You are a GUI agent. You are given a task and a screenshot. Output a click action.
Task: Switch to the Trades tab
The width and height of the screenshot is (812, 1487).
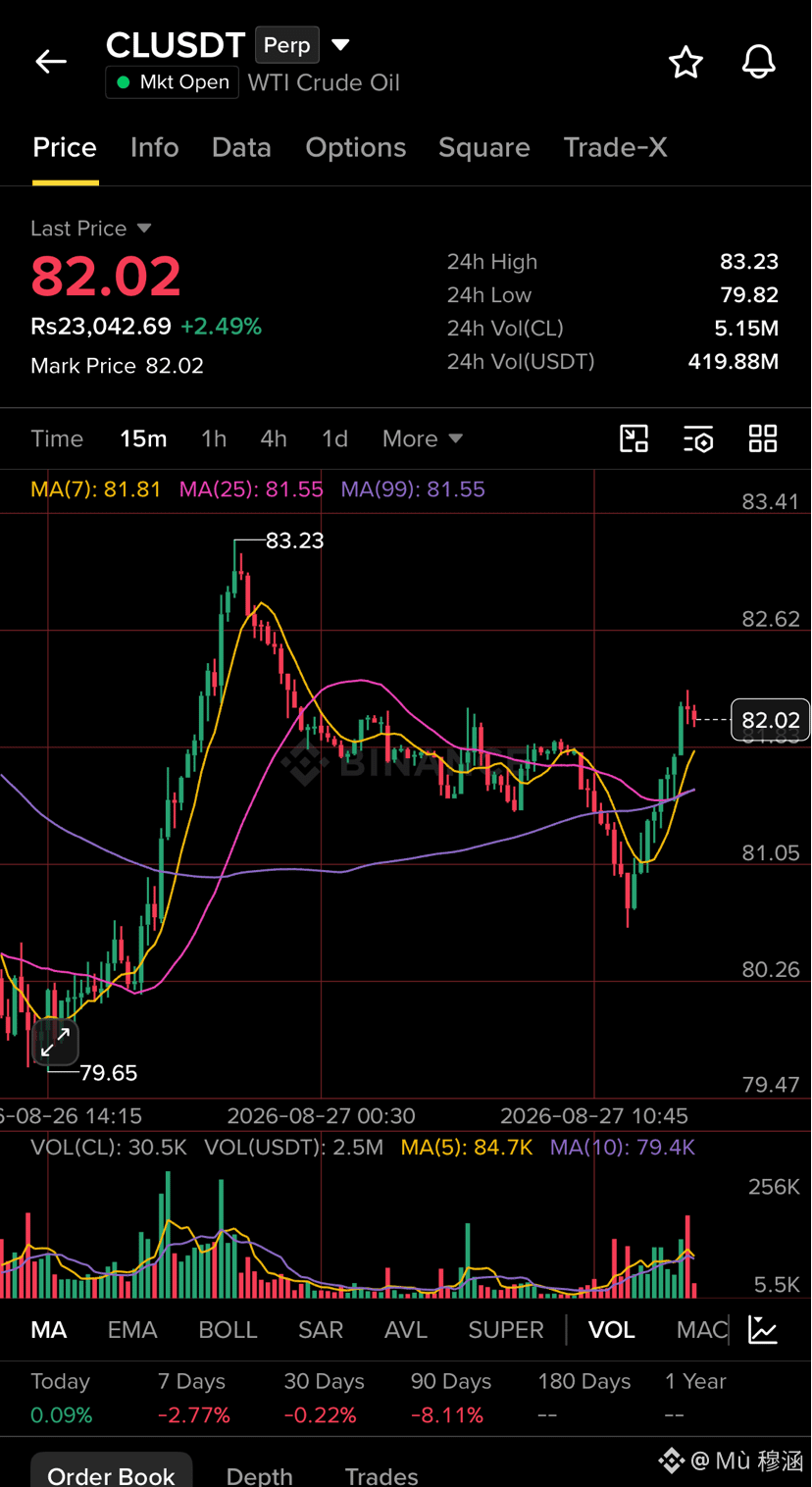tap(381, 1475)
